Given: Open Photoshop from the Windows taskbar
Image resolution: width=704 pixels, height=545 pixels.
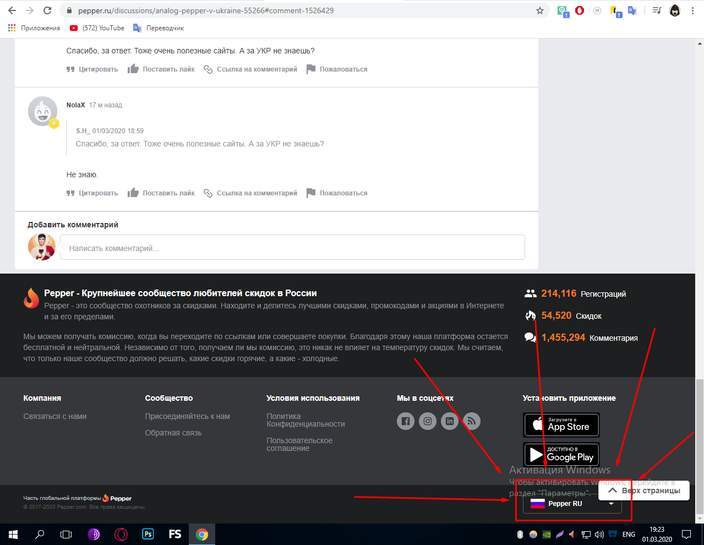Looking at the screenshot, I should pos(147,534).
